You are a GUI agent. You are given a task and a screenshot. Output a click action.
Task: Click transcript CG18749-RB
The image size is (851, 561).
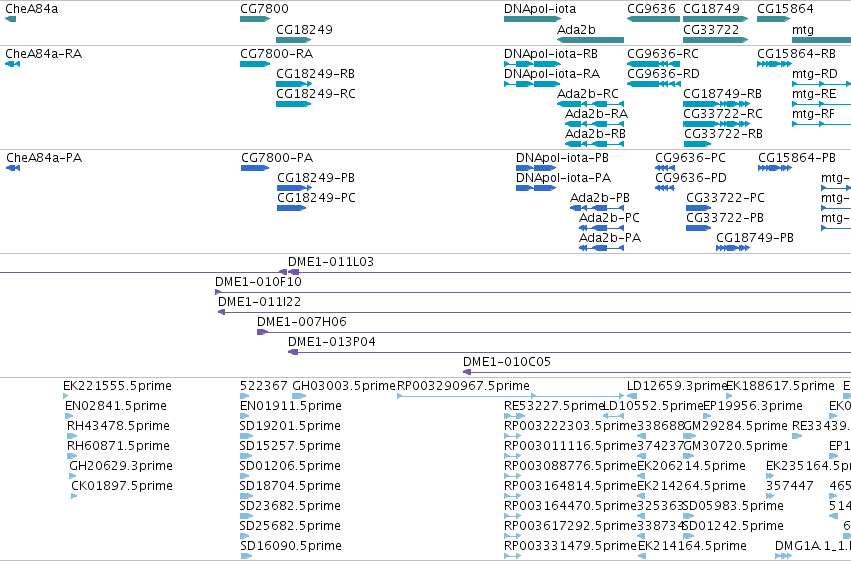(x=722, y=94)
